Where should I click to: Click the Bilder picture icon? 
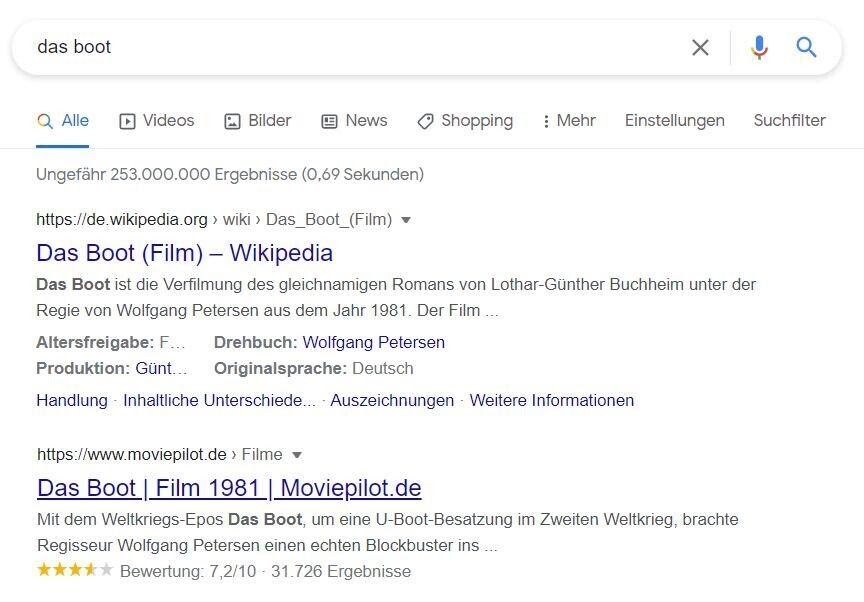coord(232,121)
